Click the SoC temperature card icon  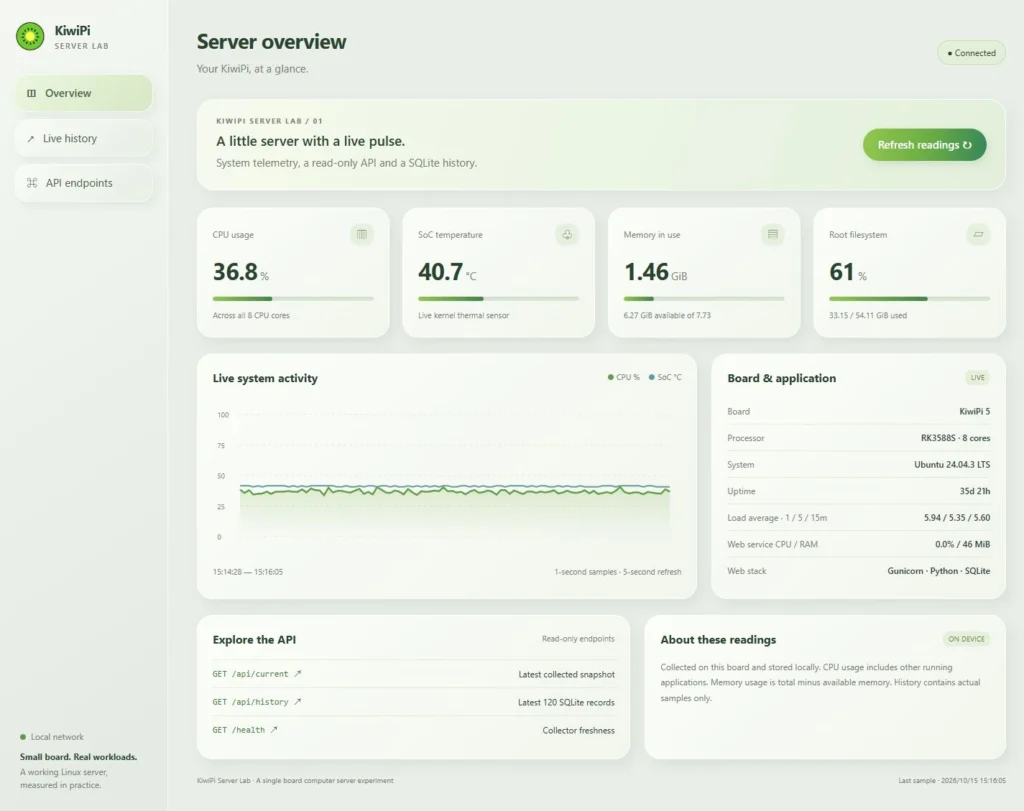(x=567, y=234)
